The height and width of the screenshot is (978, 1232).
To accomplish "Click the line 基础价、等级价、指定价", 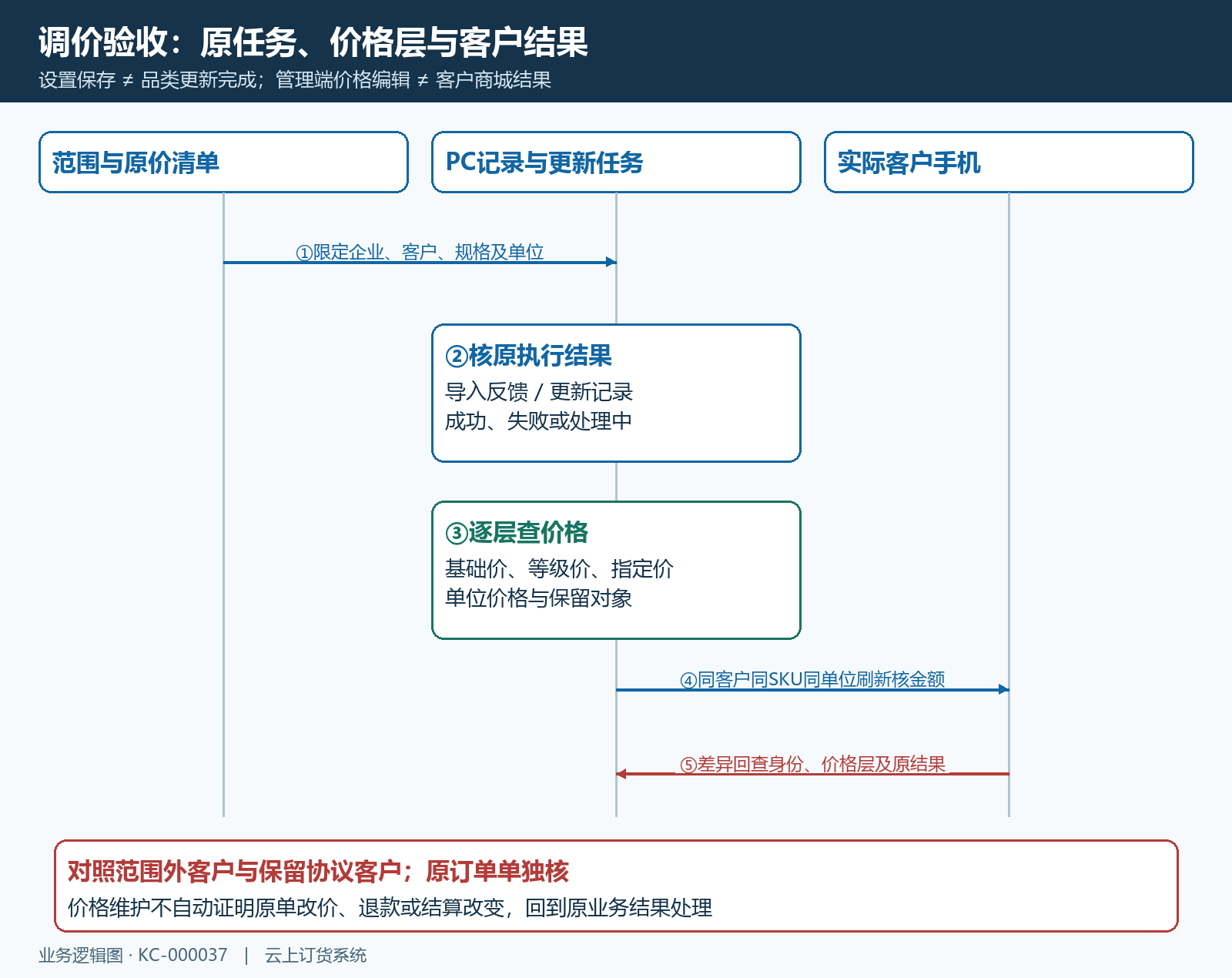I will coord(559,569).
